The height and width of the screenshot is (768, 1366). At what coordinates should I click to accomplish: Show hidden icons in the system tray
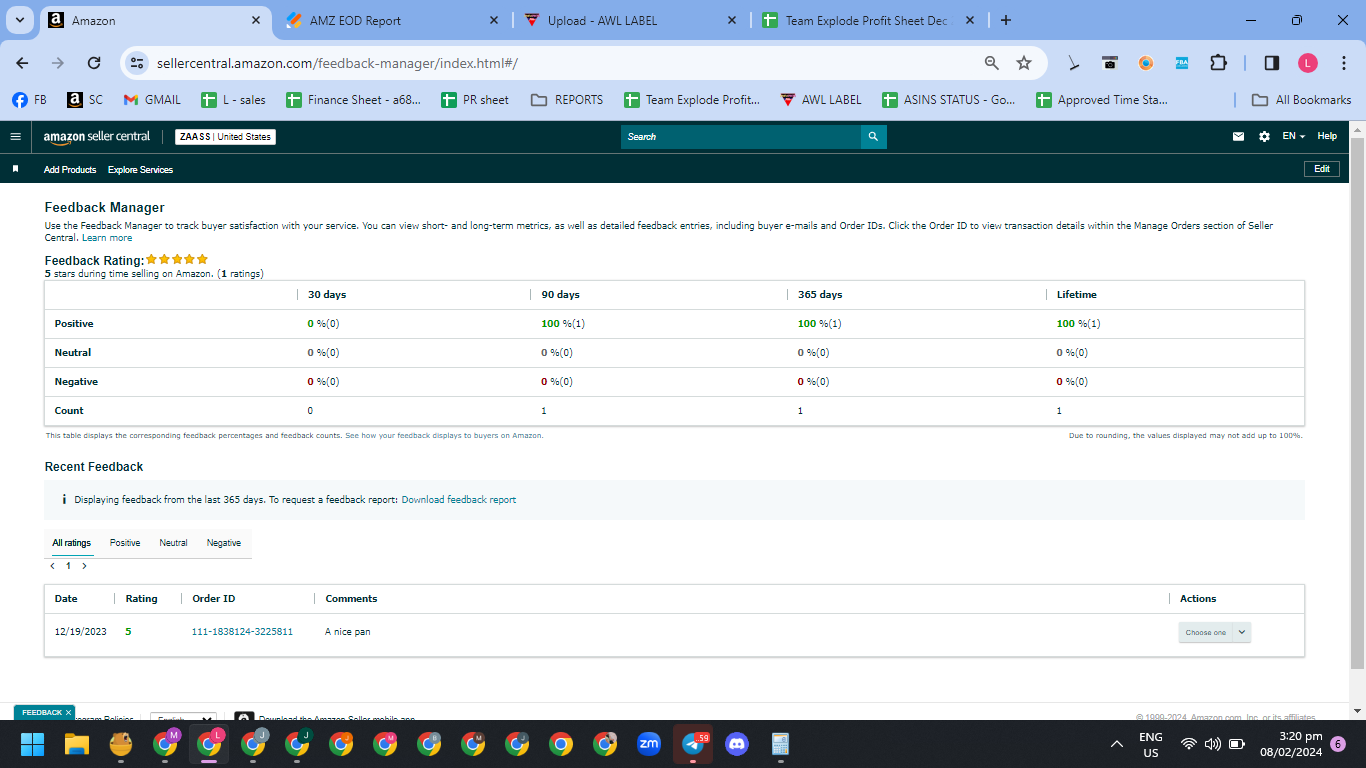click(x=1117, y=744)
